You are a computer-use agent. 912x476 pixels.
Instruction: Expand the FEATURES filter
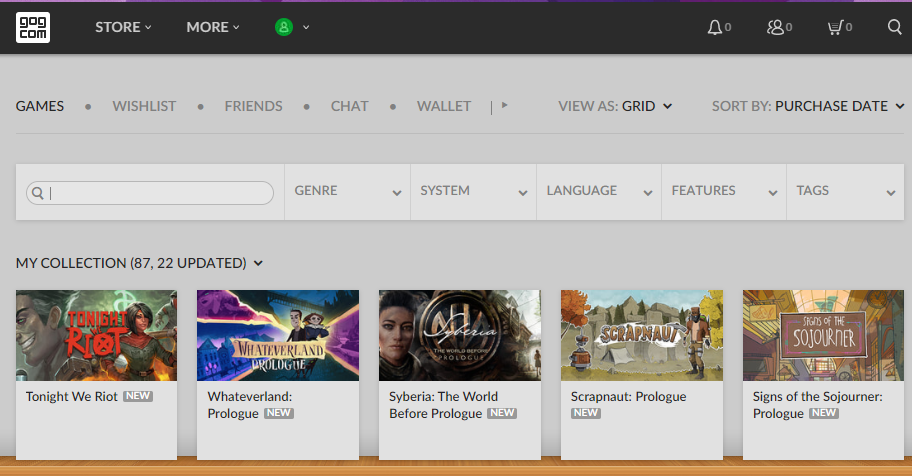coord(724,191)
